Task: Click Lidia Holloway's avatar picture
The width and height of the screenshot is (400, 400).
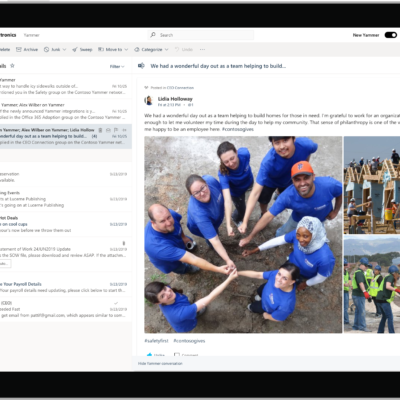Action: click(149, 100)
